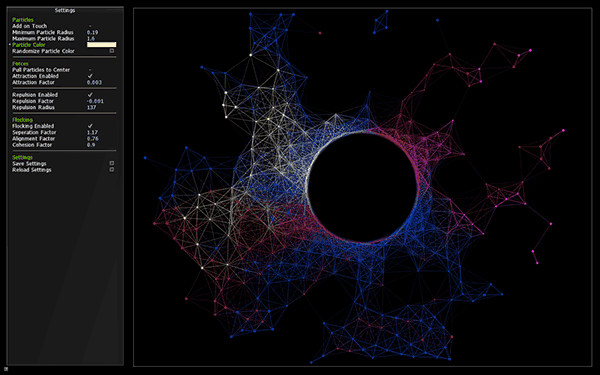Toggle the Add on Touch option
600x375 pixels.
pyautogui.click(x=90, y=26)
